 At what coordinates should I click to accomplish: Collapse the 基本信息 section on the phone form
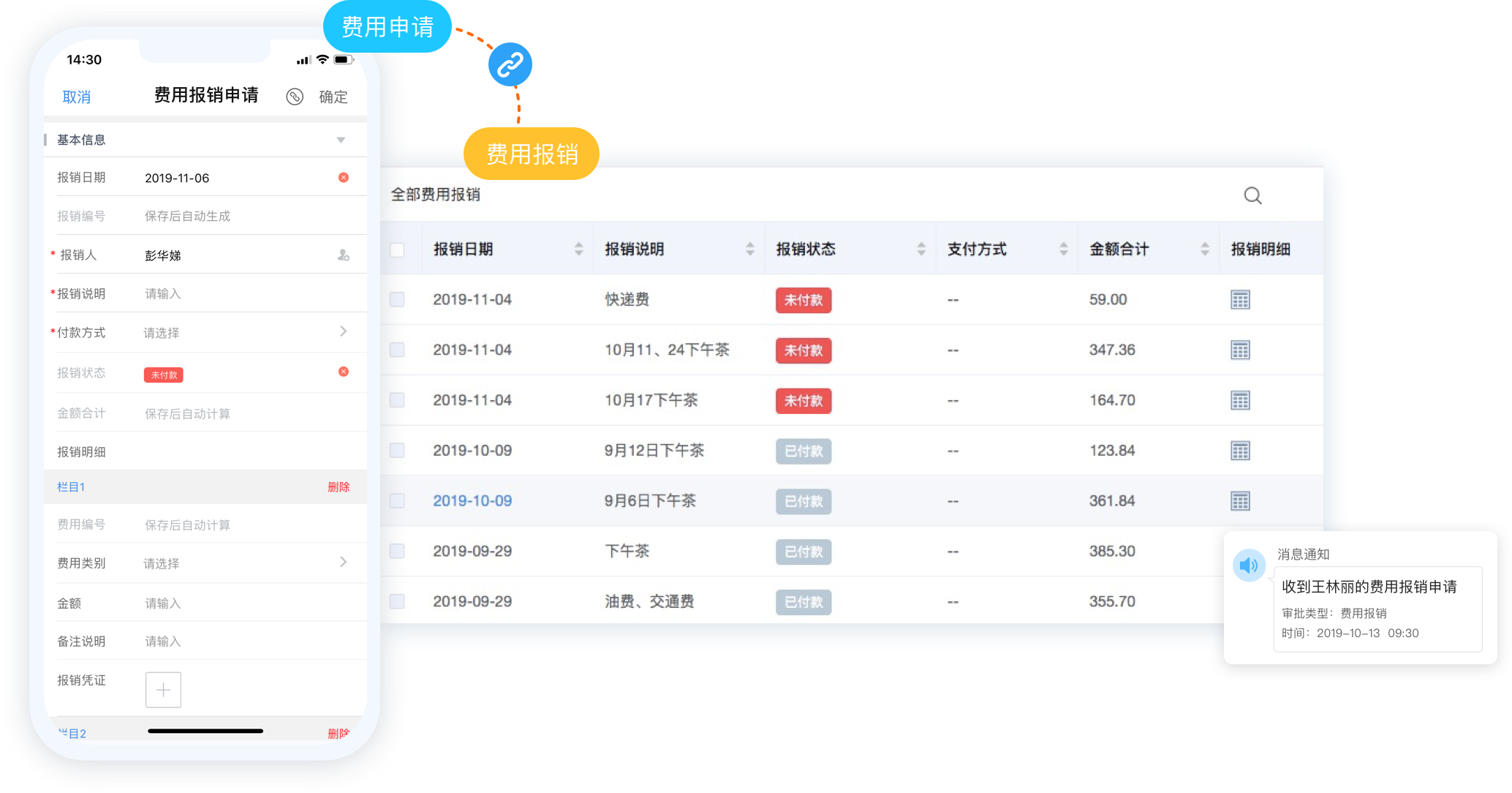(x=339, y=139)
